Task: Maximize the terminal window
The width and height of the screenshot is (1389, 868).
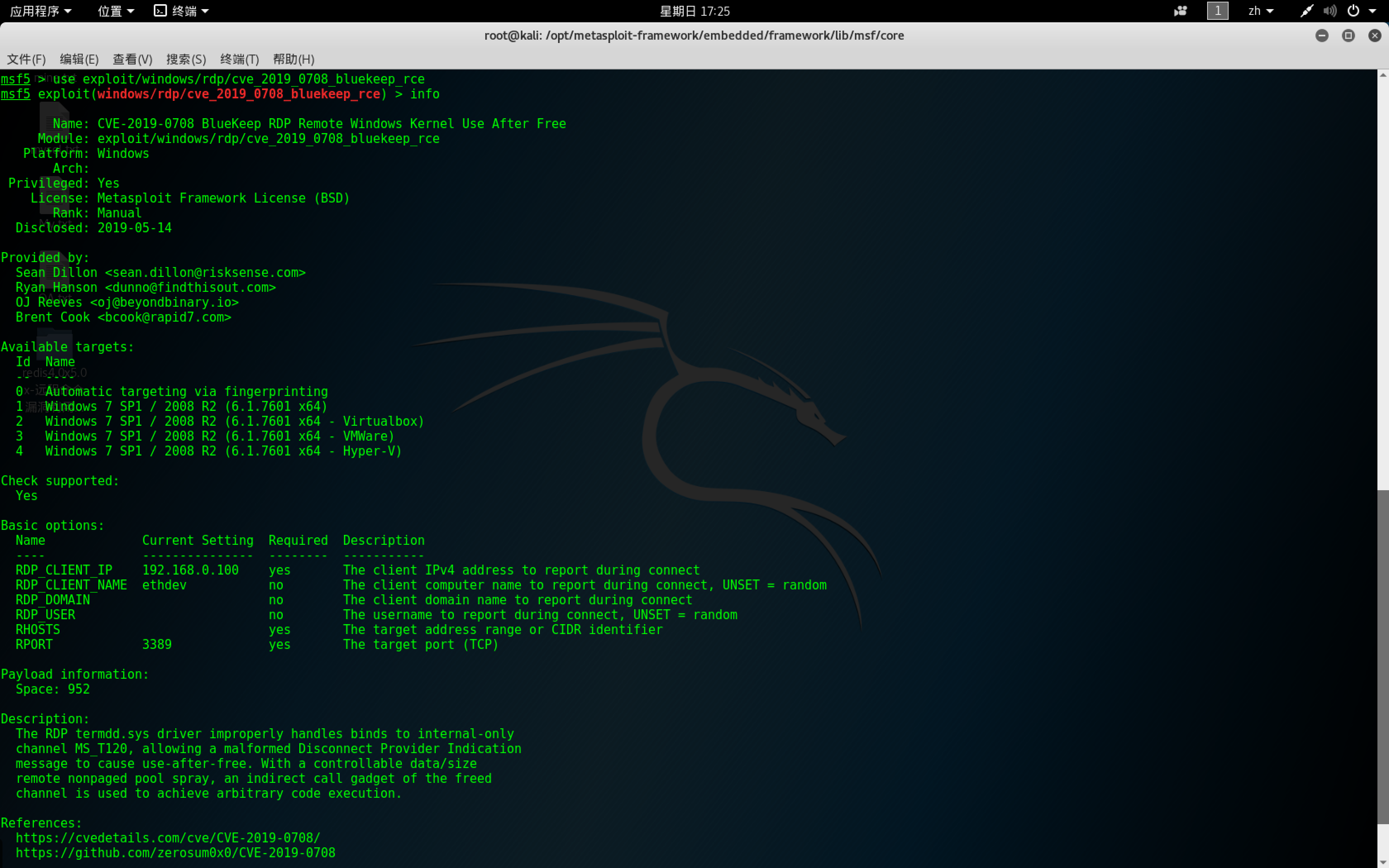Action: coord(1348,36)
